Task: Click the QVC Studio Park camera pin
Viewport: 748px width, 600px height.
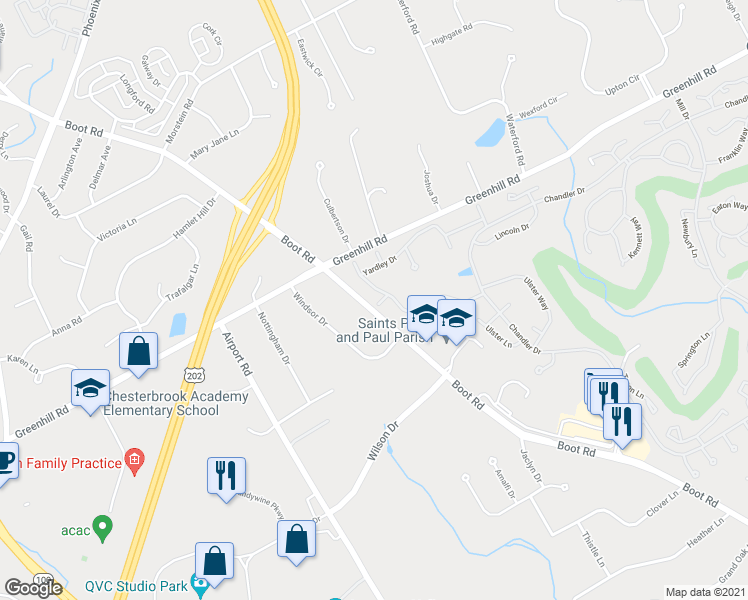Action: pos(199,586)
